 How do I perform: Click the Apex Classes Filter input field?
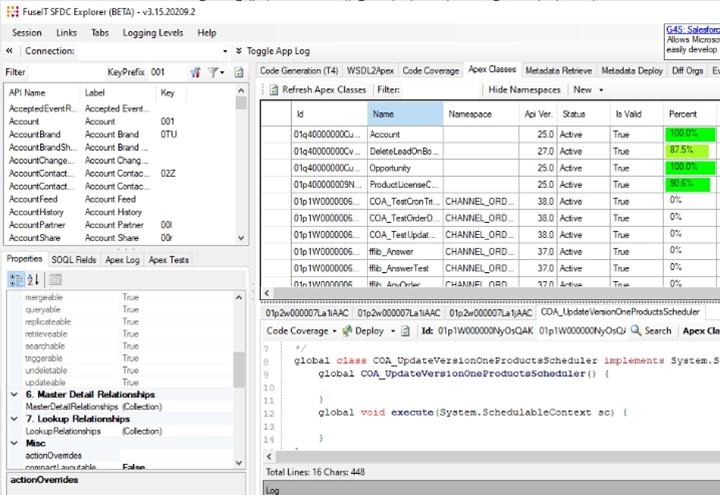440,90
